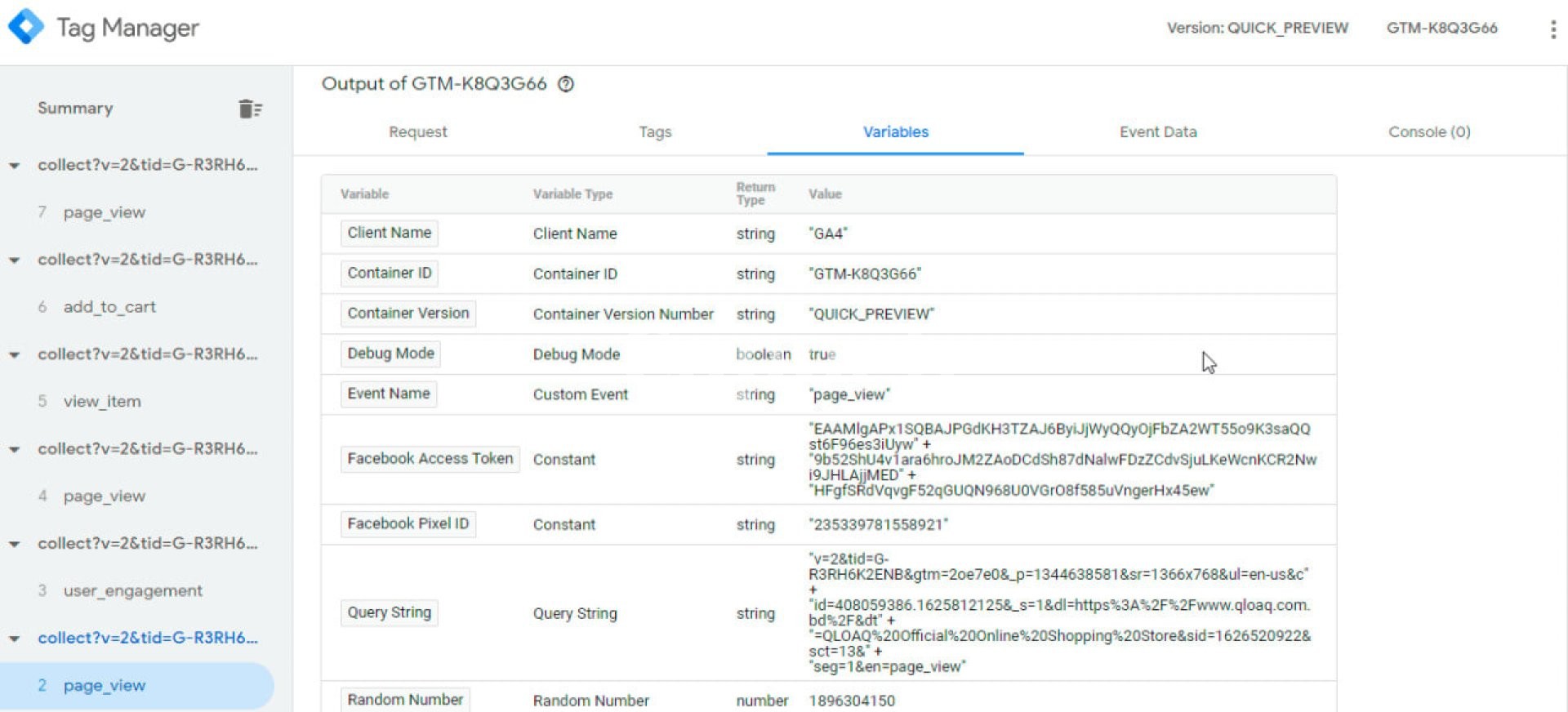Screen dimensions: 1568x712
Task: Clear the summary event list with the delete icon
Action: pos(250,109)
